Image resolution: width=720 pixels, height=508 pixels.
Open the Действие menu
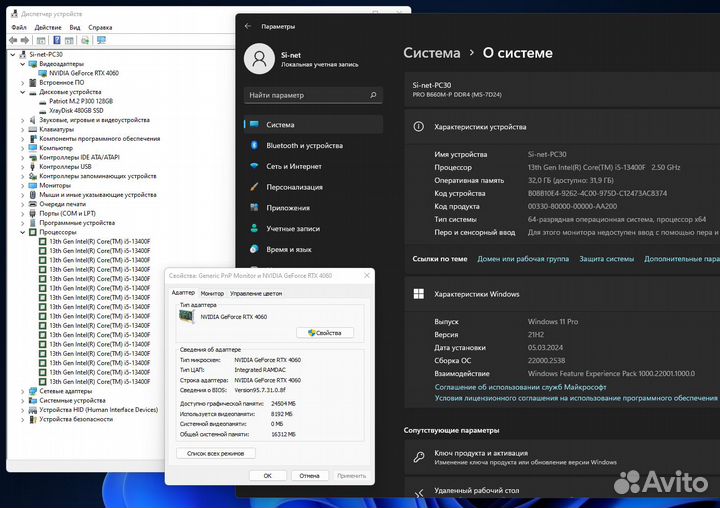(x=48, y=28)
